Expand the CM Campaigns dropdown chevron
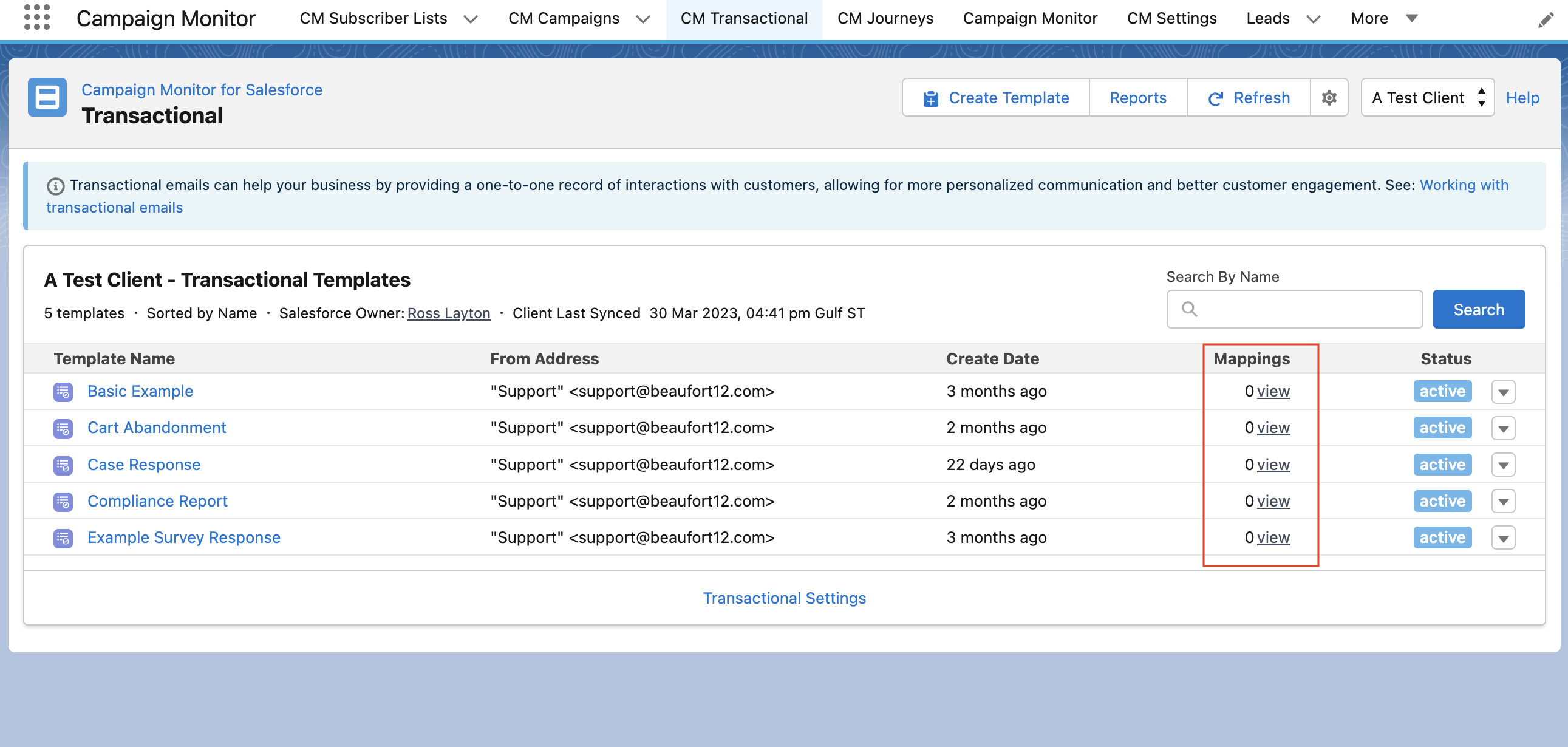Screen dimensions: 1568x747 [x=643, y=19]
